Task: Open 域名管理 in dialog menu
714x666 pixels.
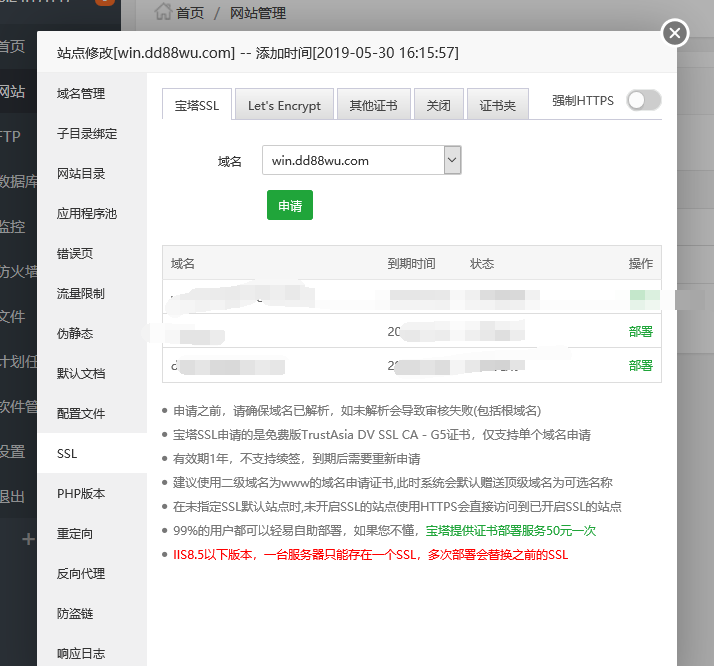Action: [x=92, y=94]
